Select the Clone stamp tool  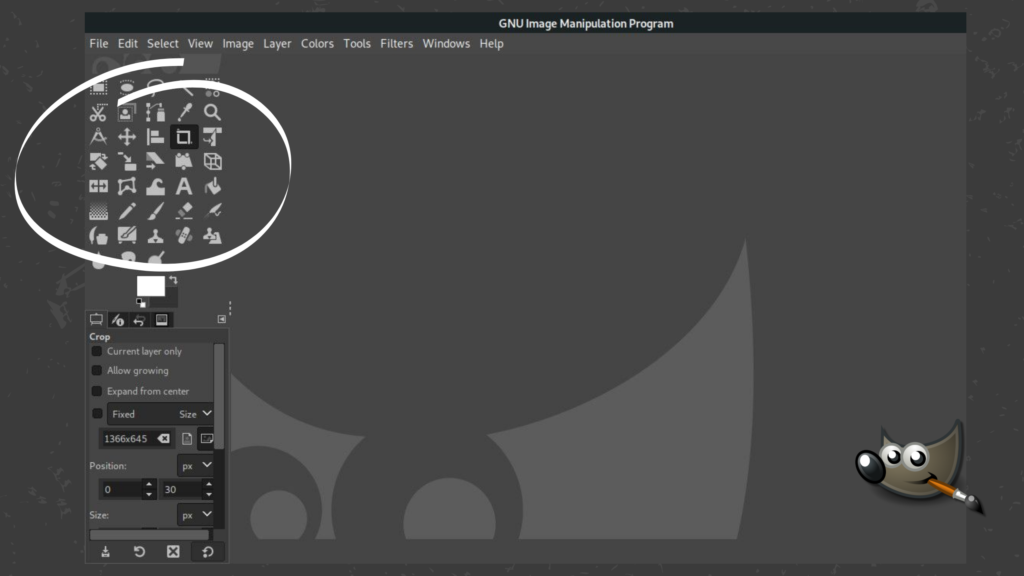tap(155, 236)
